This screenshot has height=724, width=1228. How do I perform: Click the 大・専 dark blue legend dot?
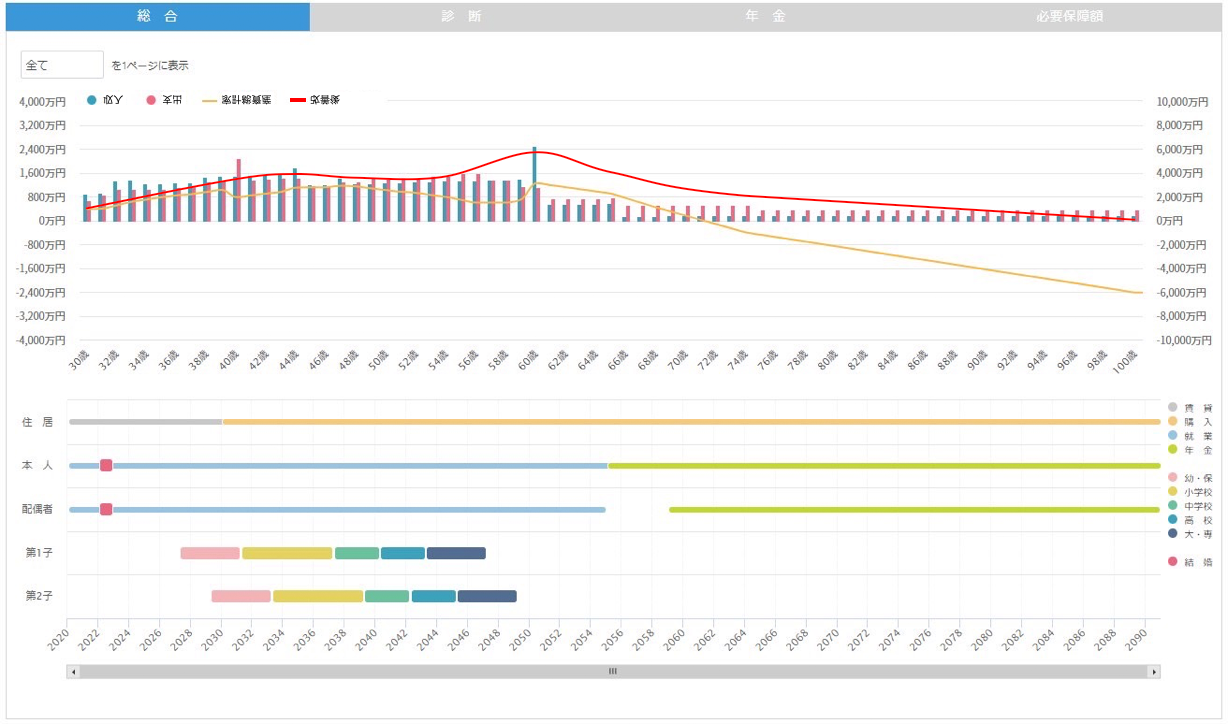[1172, 534]
